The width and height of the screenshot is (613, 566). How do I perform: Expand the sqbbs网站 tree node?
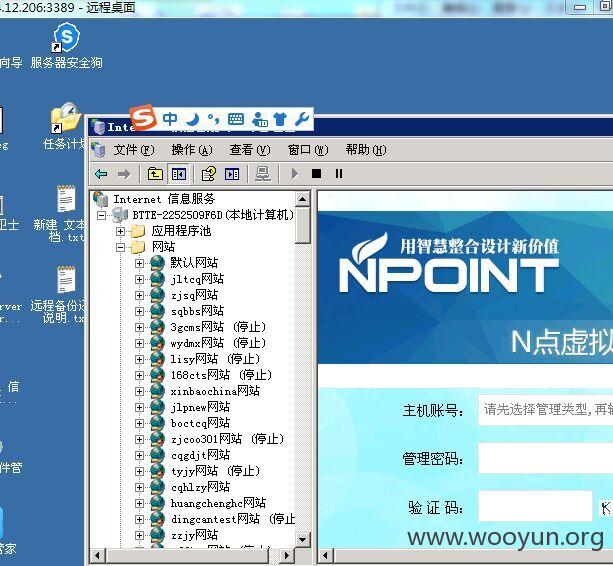click(x=139, y=311)
